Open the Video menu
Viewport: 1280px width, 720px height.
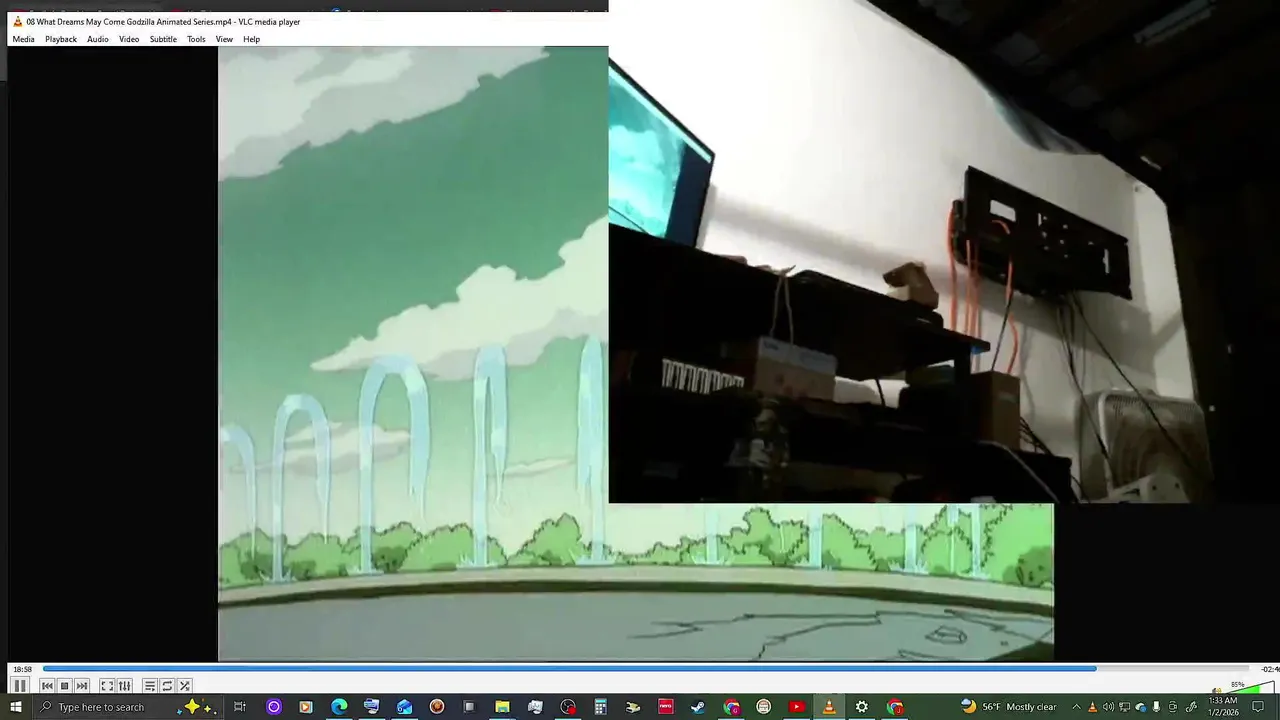(x=129, y=39)
